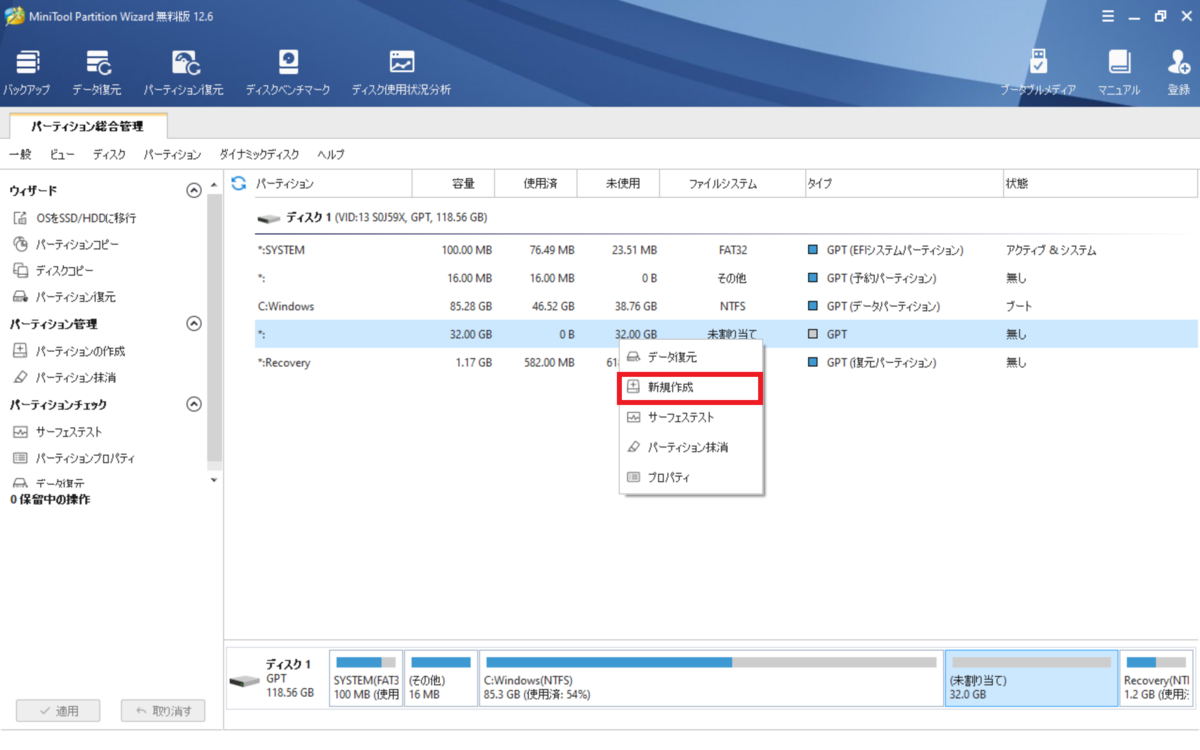Open パーティションプロパティ in sidebar

pyautogui.click(x=74, y=458)
